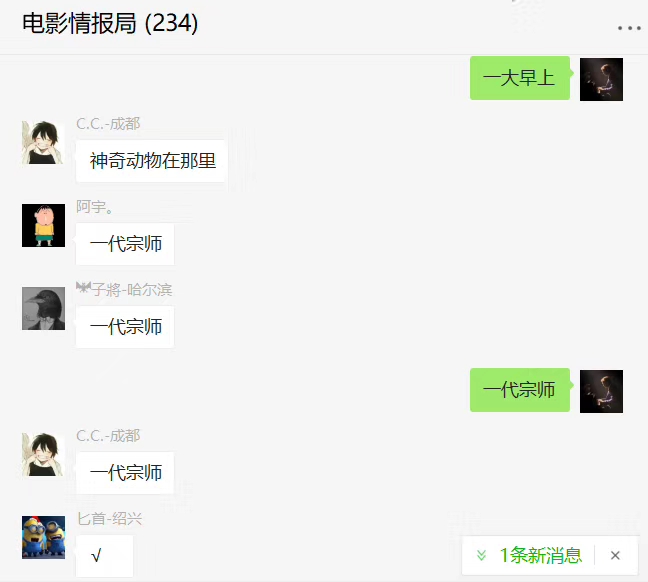Image resolution: width=648 pixels, height=582 pixels.
Task: Click the 1条新消息 link
Action: coord(541,555)
